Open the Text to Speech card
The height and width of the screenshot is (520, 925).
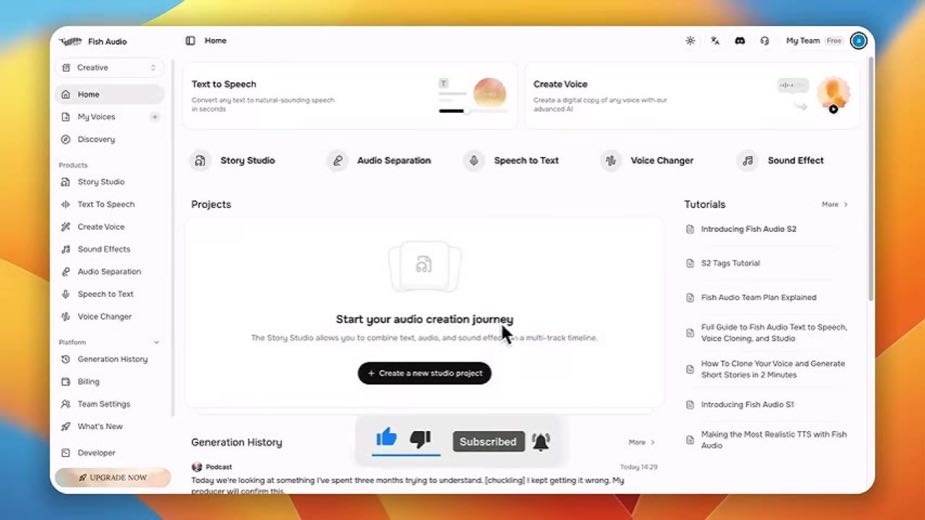[x=350, y=96]
